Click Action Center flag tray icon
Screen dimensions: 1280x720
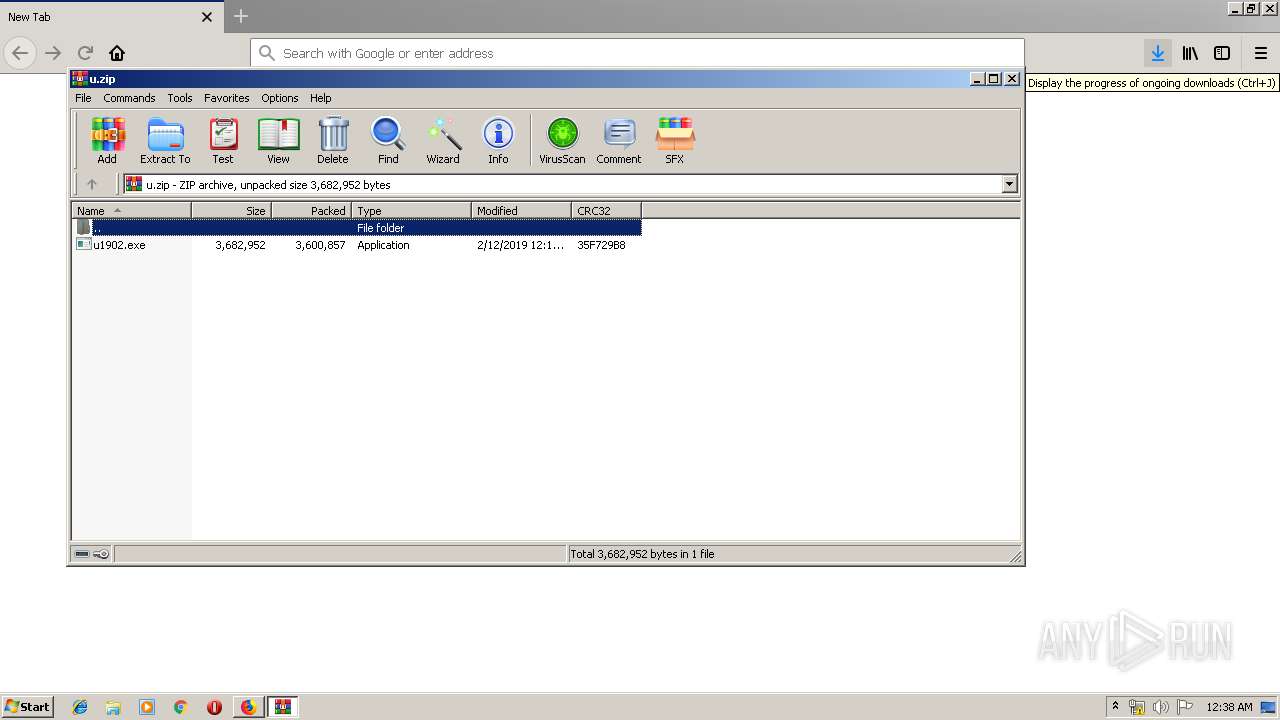coord(1185,707)
